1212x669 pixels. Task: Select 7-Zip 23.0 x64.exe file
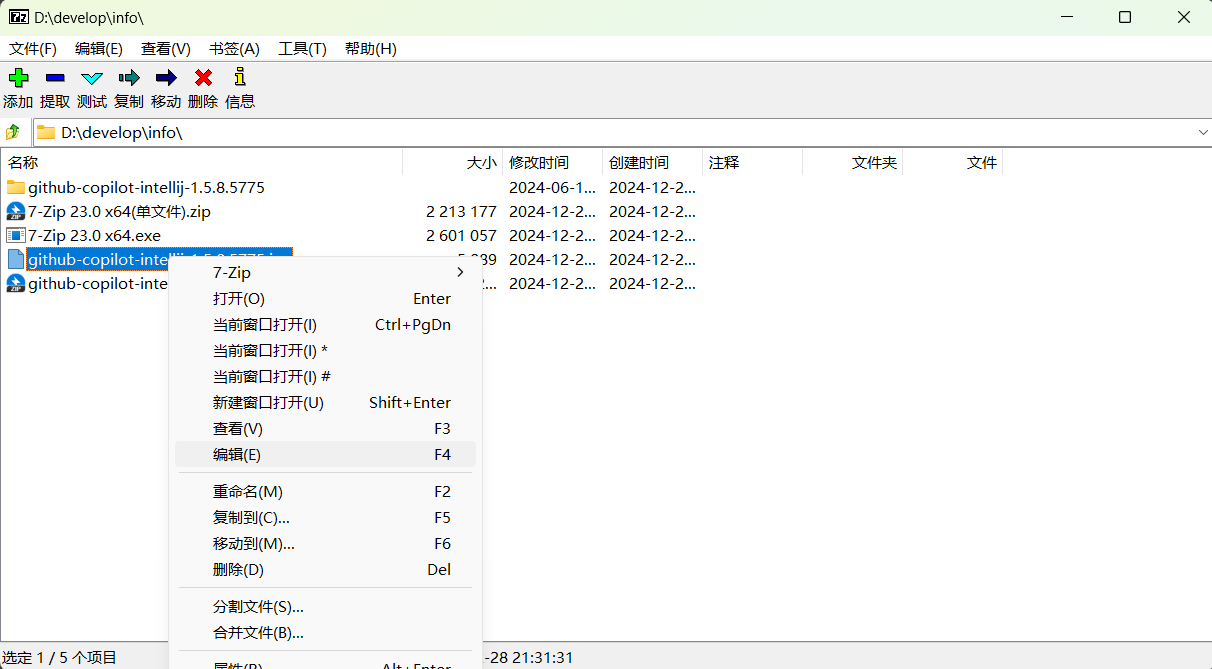[94, 235]
